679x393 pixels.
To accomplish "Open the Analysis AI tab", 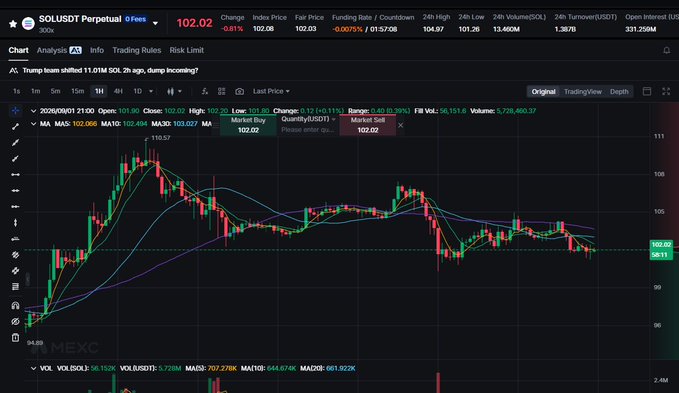I will pos(59,50).
